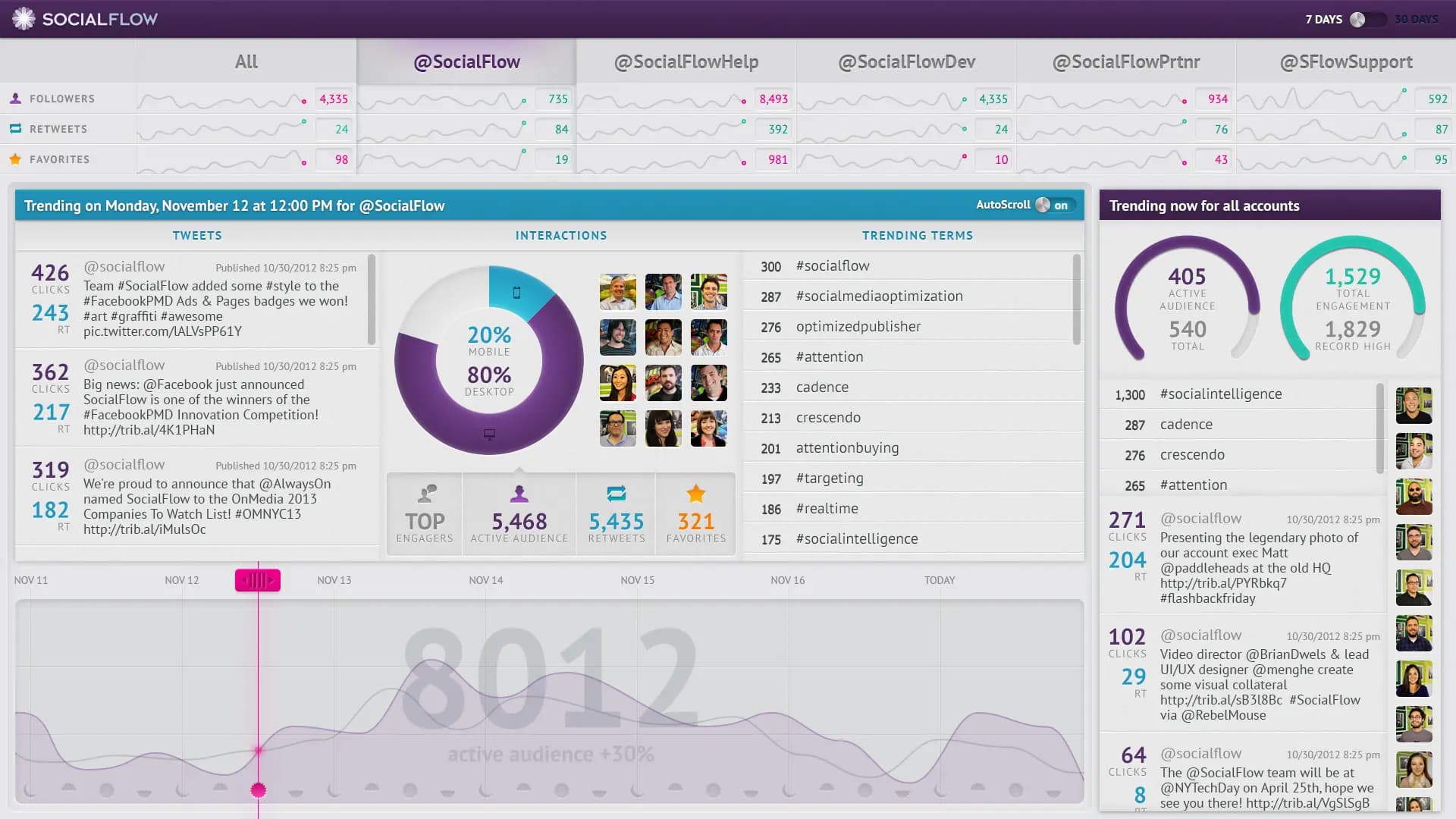Click the SocialFlow flower logo

point(25,19)
